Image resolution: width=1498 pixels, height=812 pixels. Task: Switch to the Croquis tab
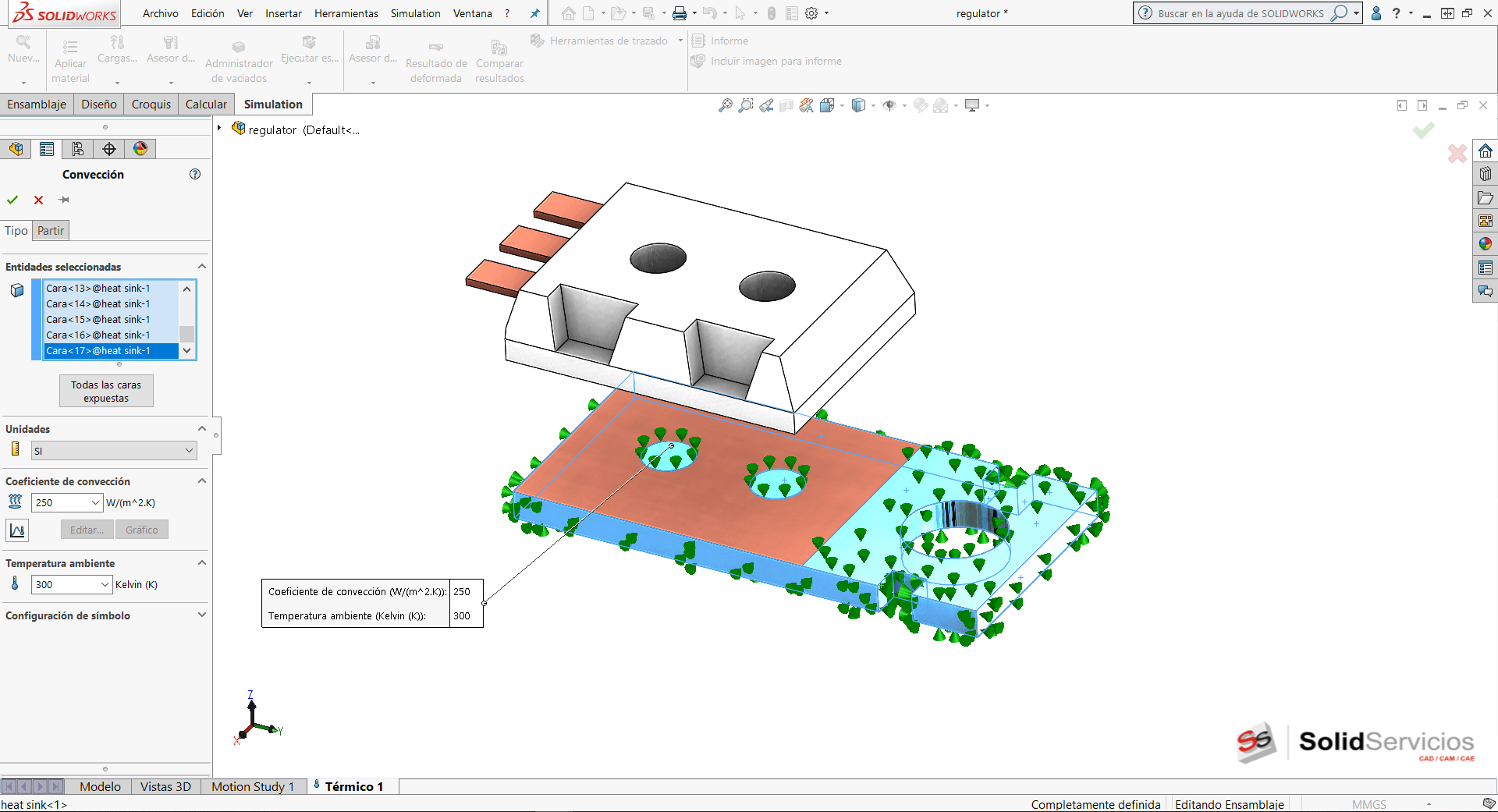click(x=151, y=104)
